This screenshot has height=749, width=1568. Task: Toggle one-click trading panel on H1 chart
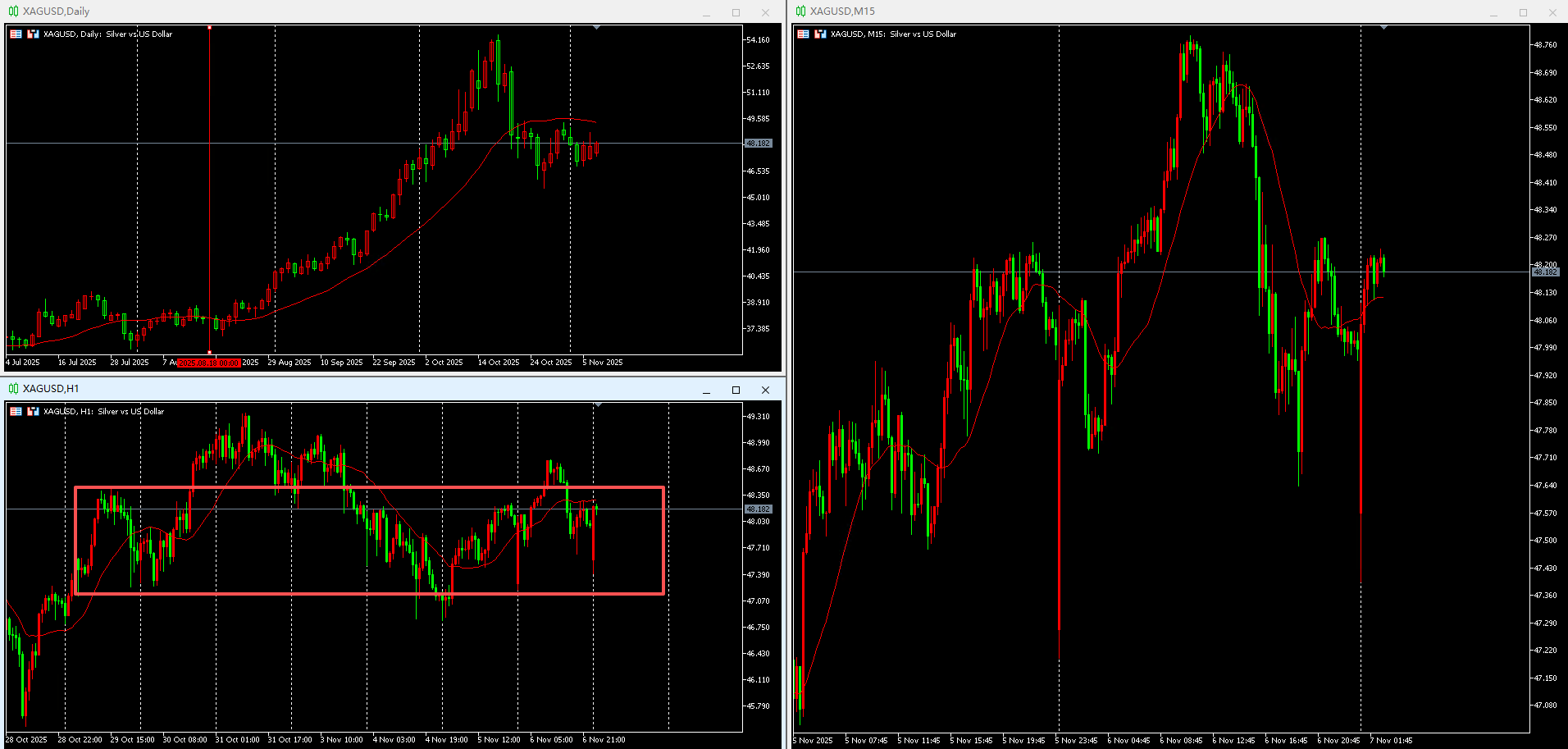click(16, 412)
